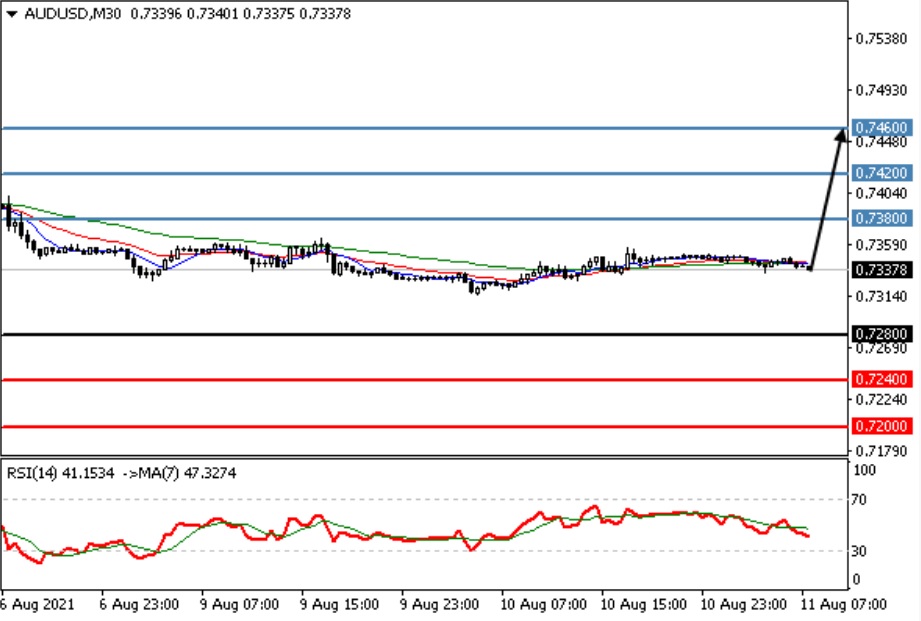
Task: Click the RSI scale value 100
Action: (864, 470)
